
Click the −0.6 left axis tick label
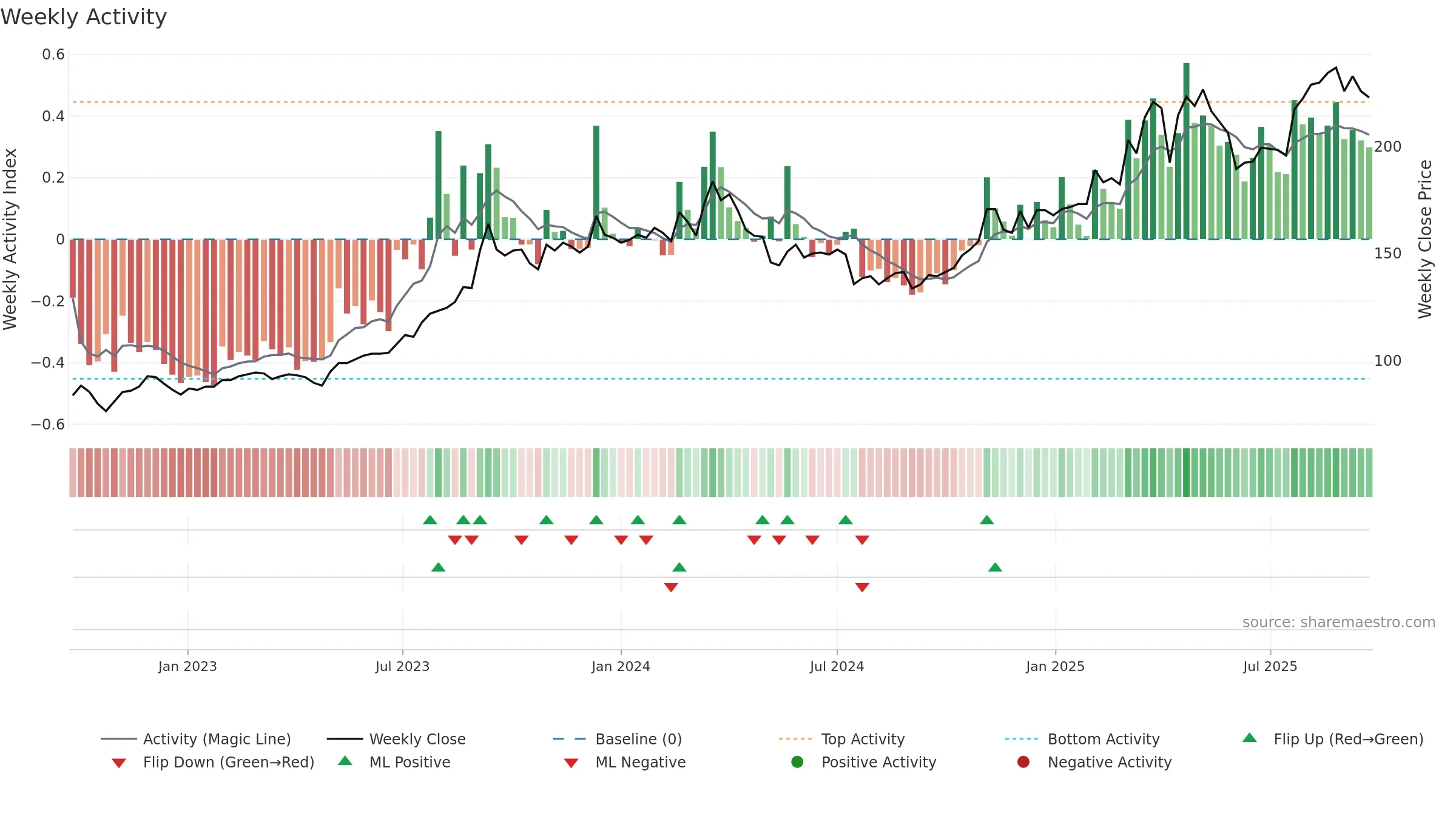pyautogui.click(x=48, y=424)
